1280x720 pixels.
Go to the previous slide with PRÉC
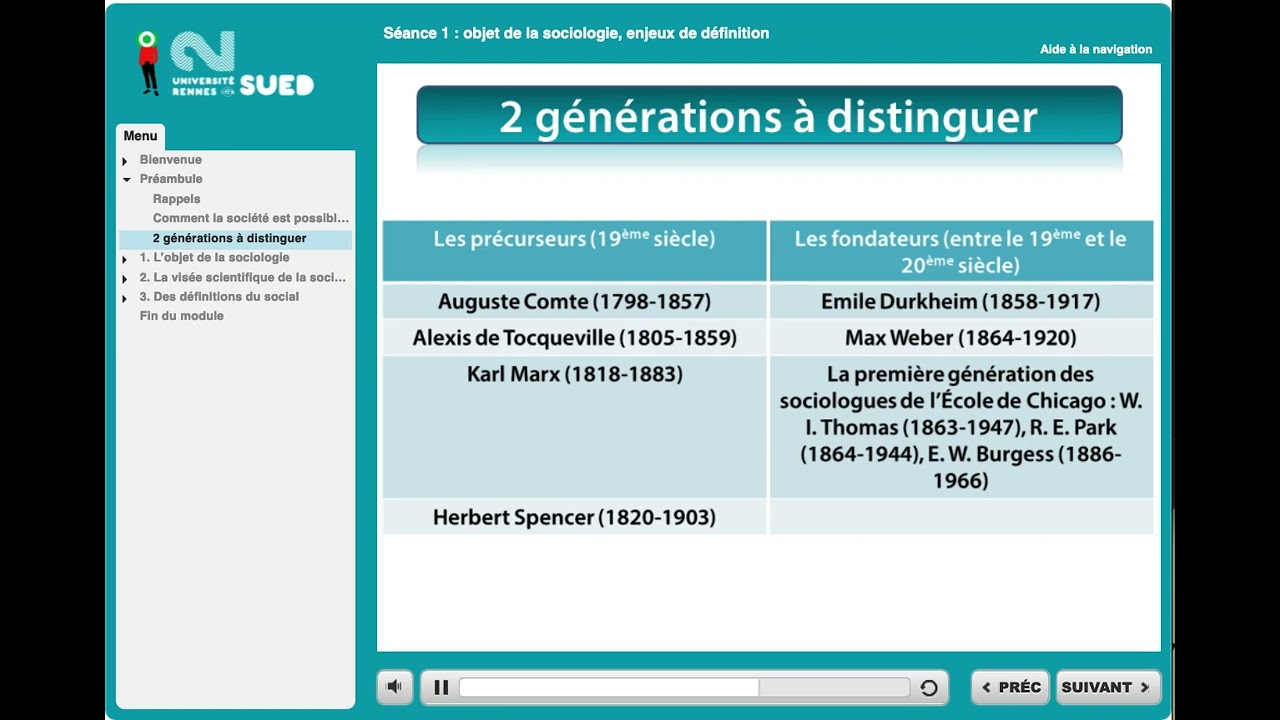coord(1010,687)
